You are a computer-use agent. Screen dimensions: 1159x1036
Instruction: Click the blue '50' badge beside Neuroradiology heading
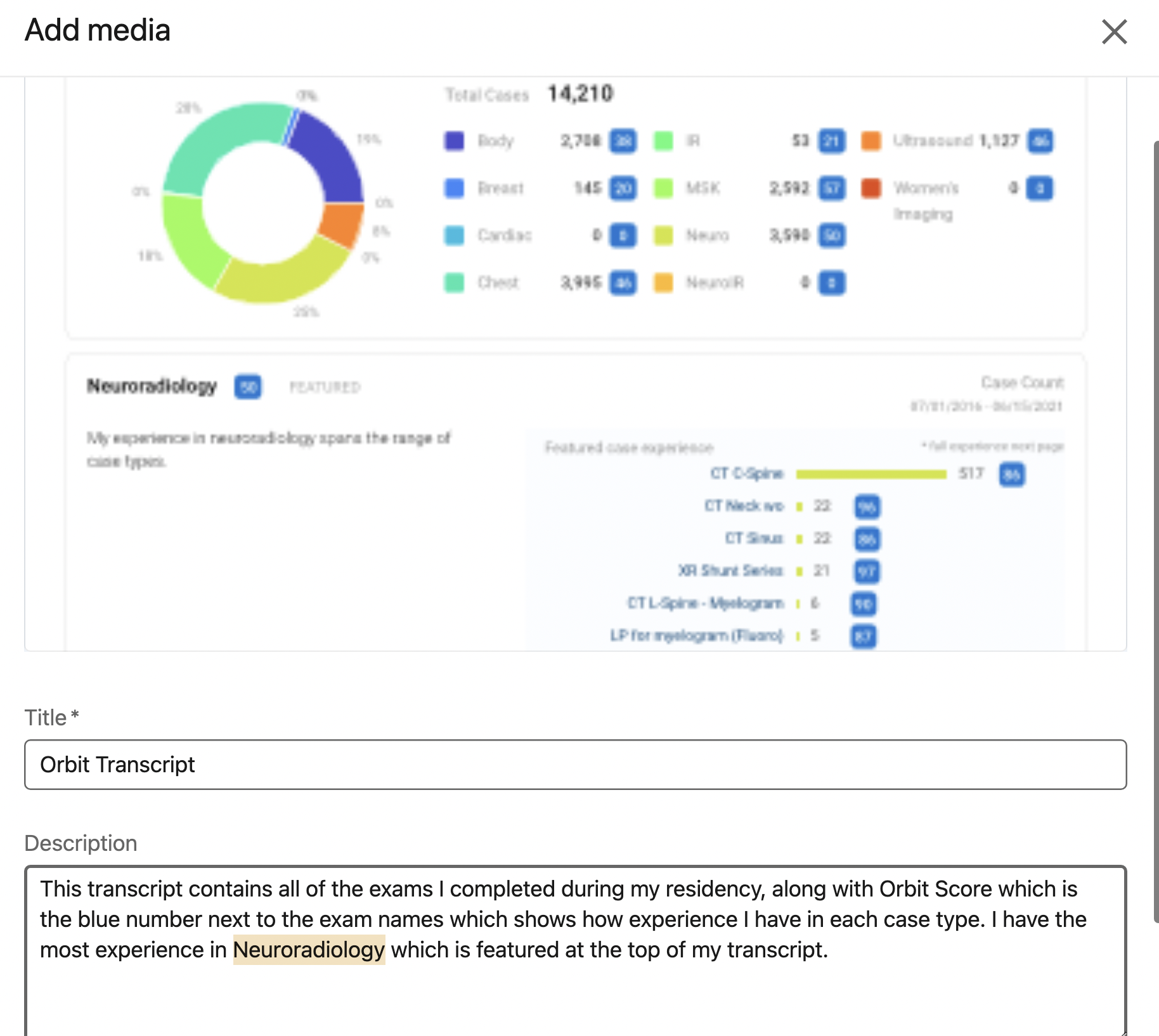point(248,387)
